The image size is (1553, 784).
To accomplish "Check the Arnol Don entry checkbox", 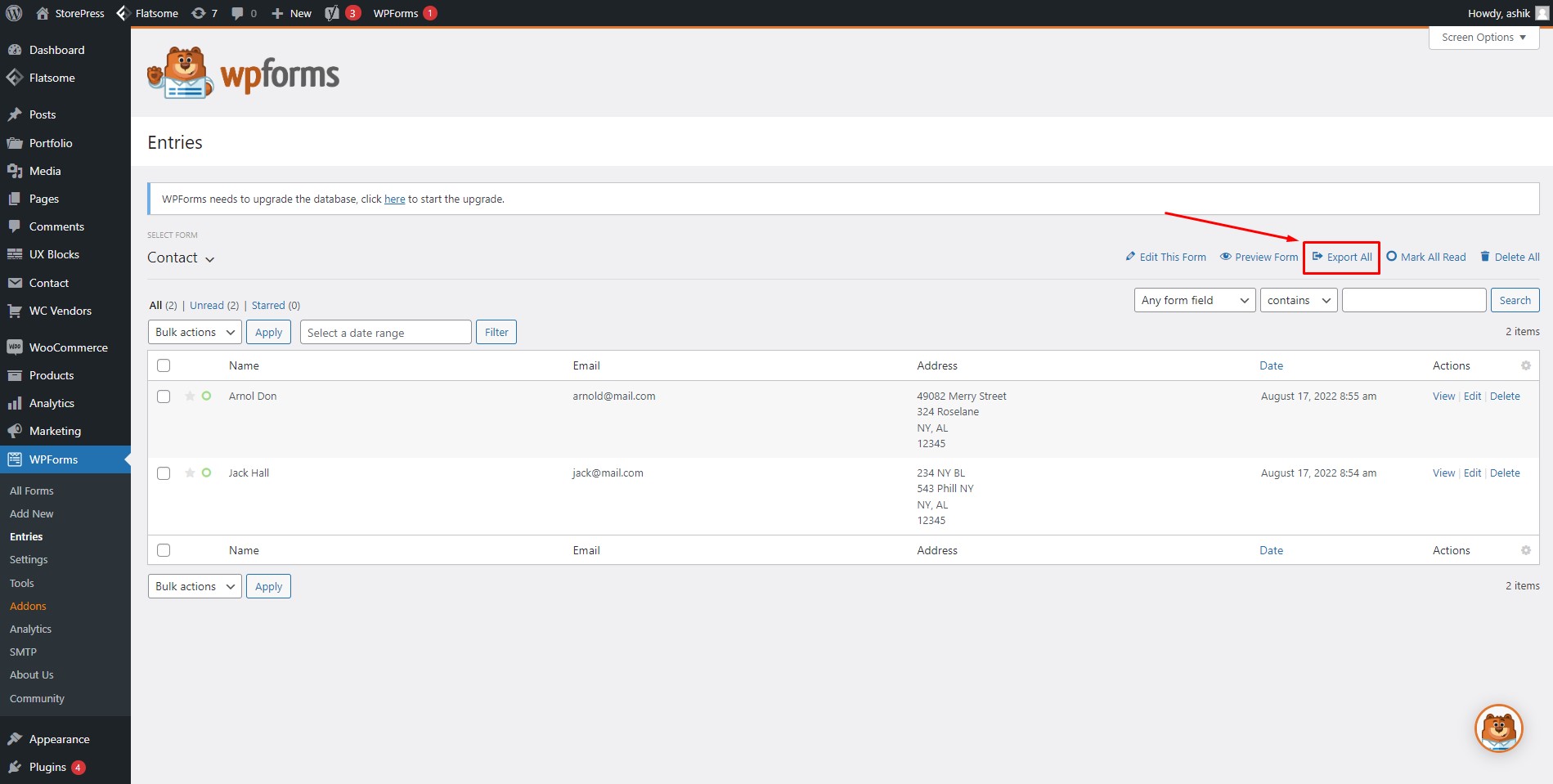I will pos(164,396).
